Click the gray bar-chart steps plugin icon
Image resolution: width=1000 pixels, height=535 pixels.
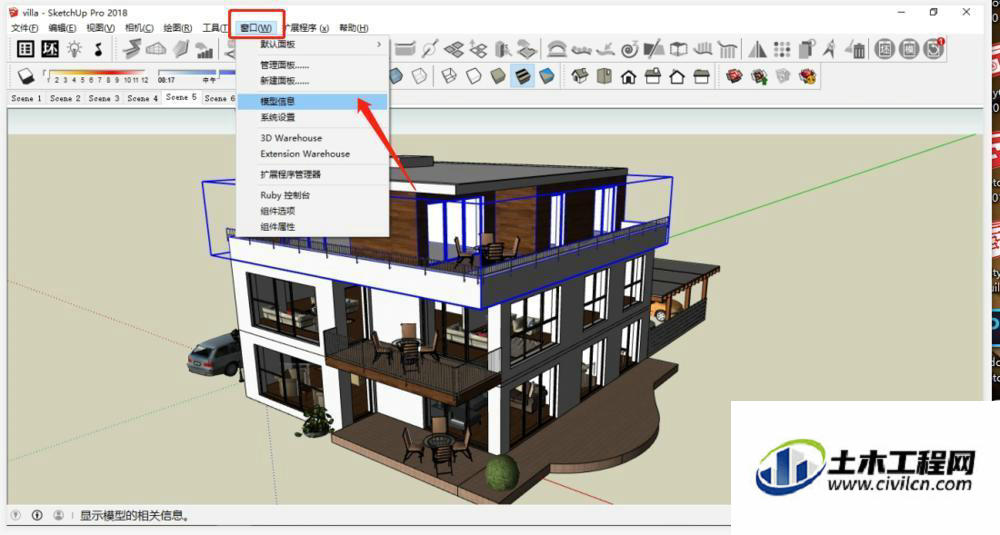[x=204, y=50]
